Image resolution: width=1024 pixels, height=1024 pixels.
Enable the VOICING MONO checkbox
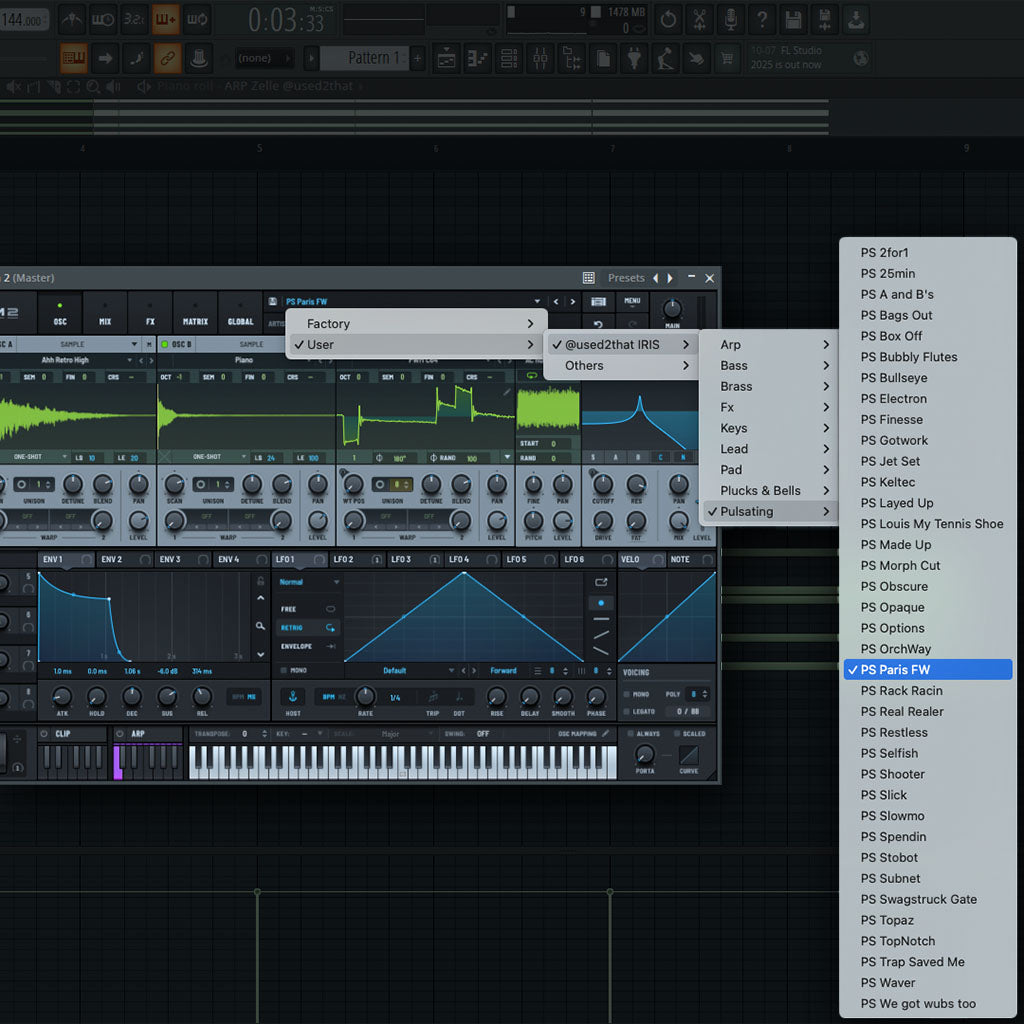pos(626,694)
